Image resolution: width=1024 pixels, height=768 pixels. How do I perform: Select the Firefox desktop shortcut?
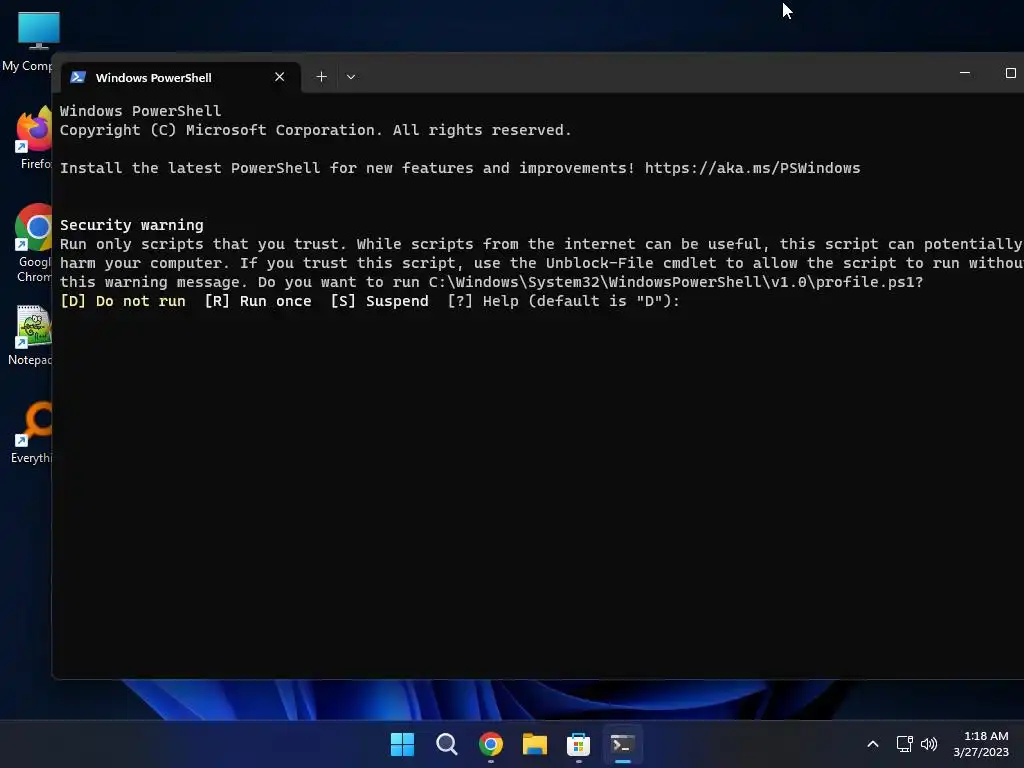tap(34, 137)
